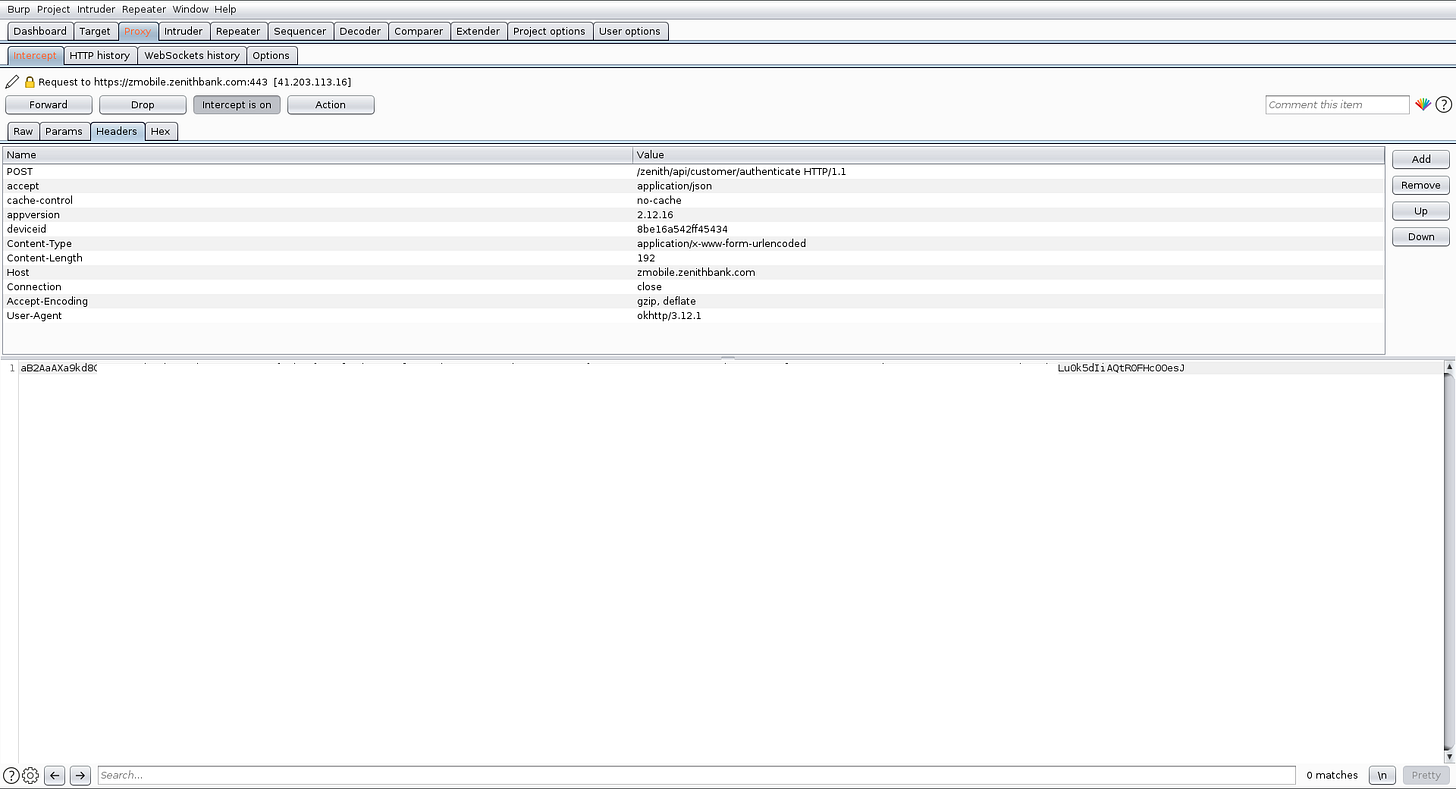The image size is (1456, 789).
Task: Open the Extender tab
Action: [478, 31]
